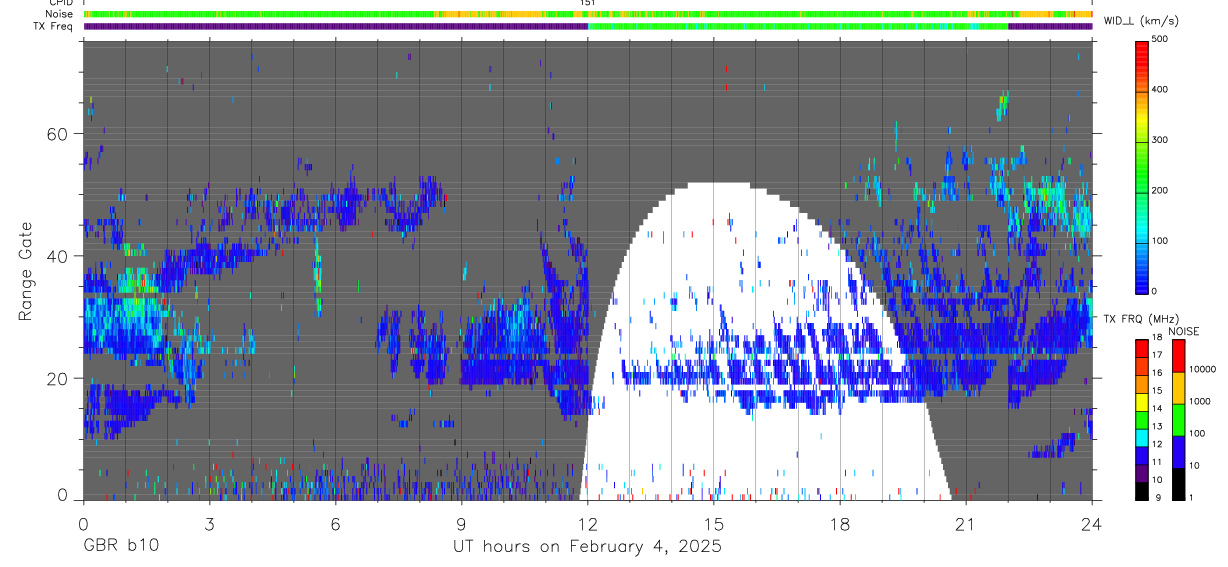Click the "10000" tick on NOISE legend
This screenshot has width=1228, height=567.
click(1202, 369)
